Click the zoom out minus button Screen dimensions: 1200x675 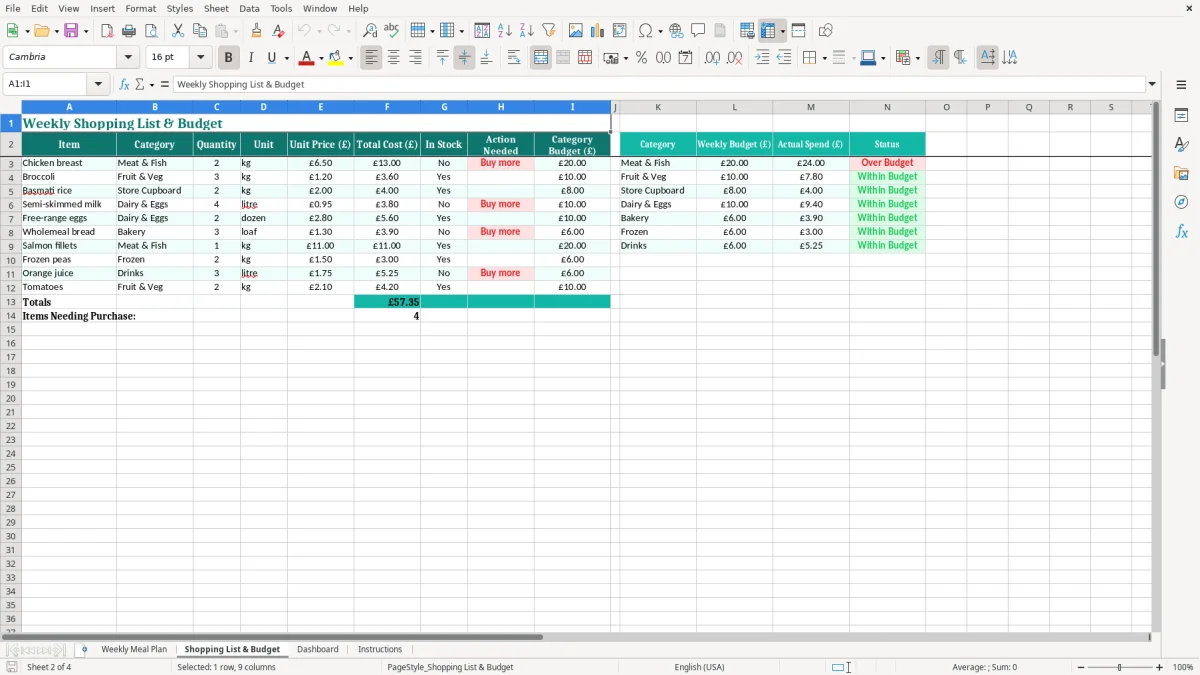coord(1081,667)
